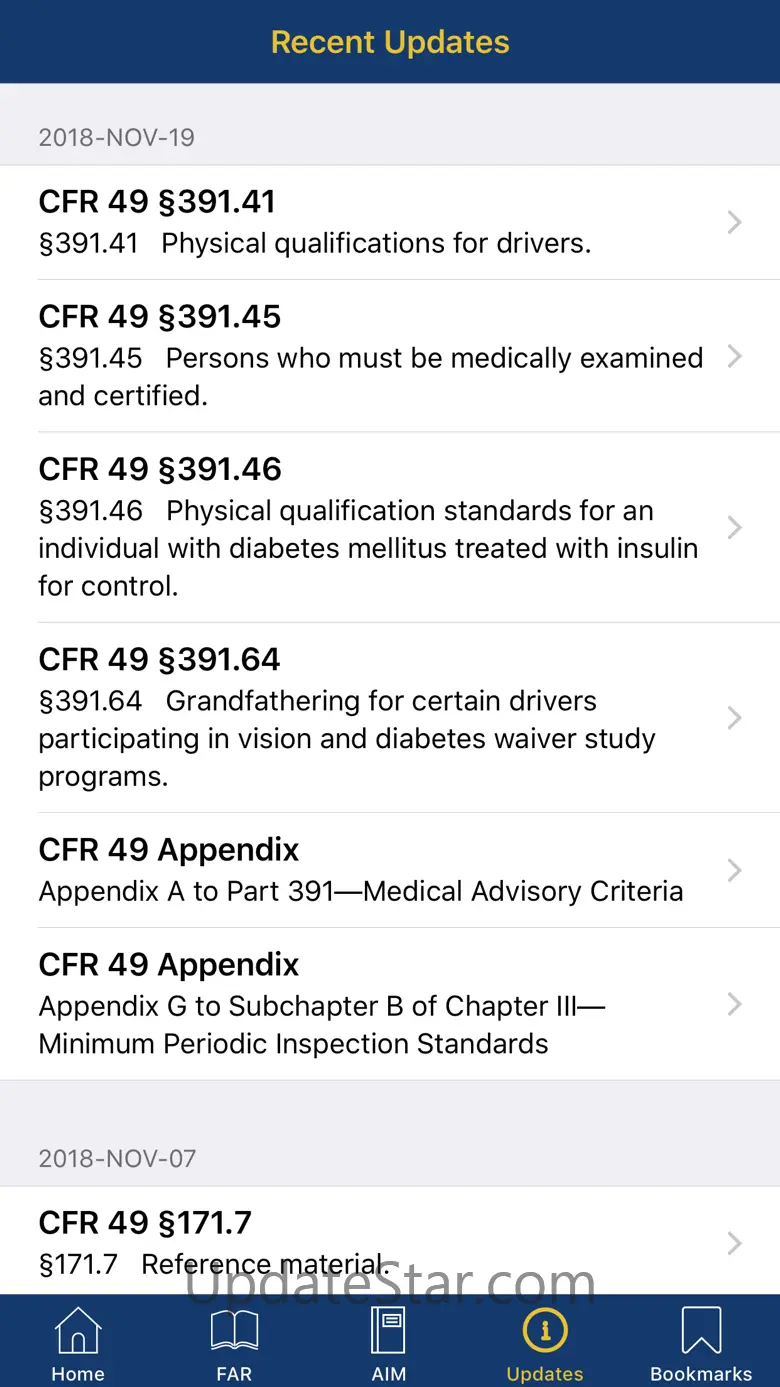This screenshot has width=780, height=1387.
Task: Open the FAR open-book icon
Action: 234,1331
